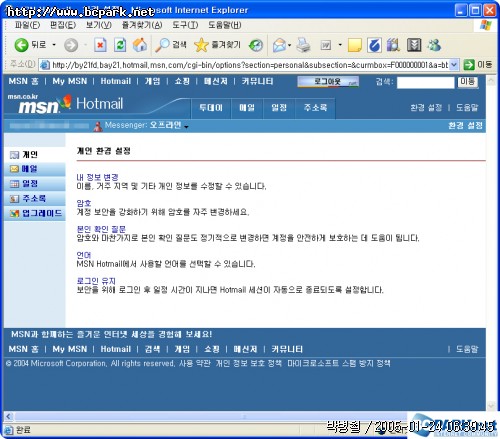Click the Search magnifier toolbar icon
500x439 pixels.
click(x=162, y=45)
